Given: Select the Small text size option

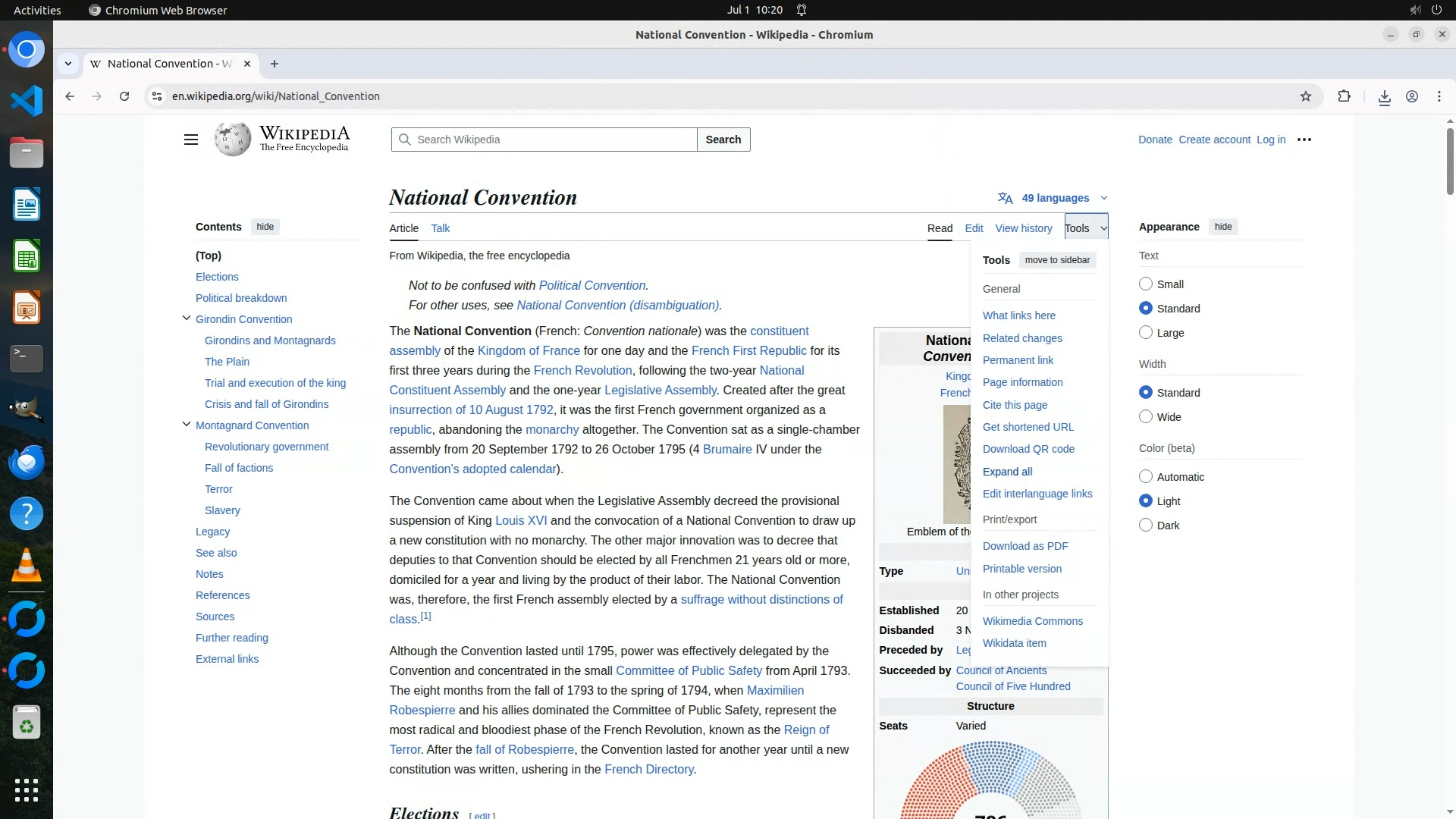Looking at the screenshot, I should [1146, 284].
